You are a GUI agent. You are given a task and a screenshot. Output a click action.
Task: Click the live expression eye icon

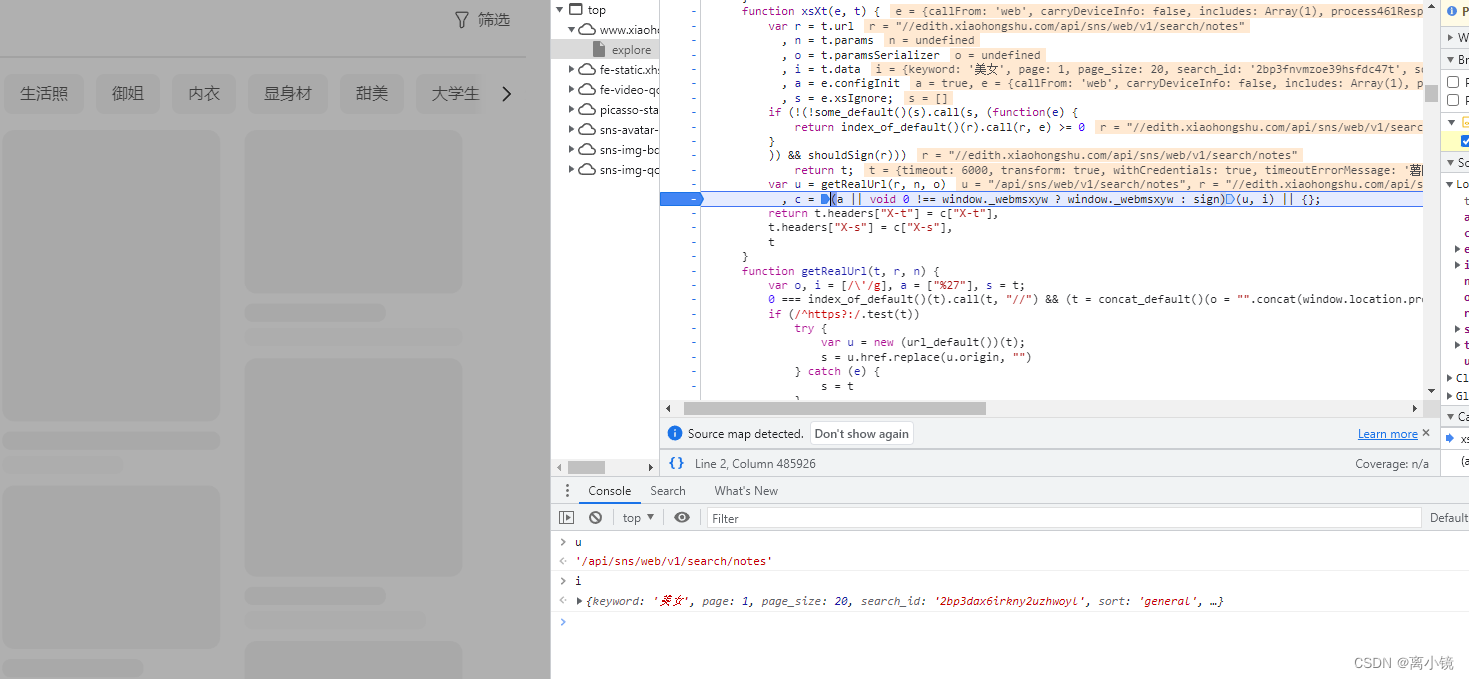(682, 518)
